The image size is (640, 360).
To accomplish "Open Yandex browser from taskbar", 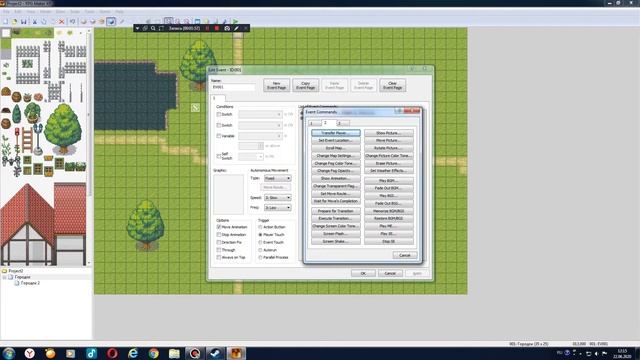I will 29,353.
